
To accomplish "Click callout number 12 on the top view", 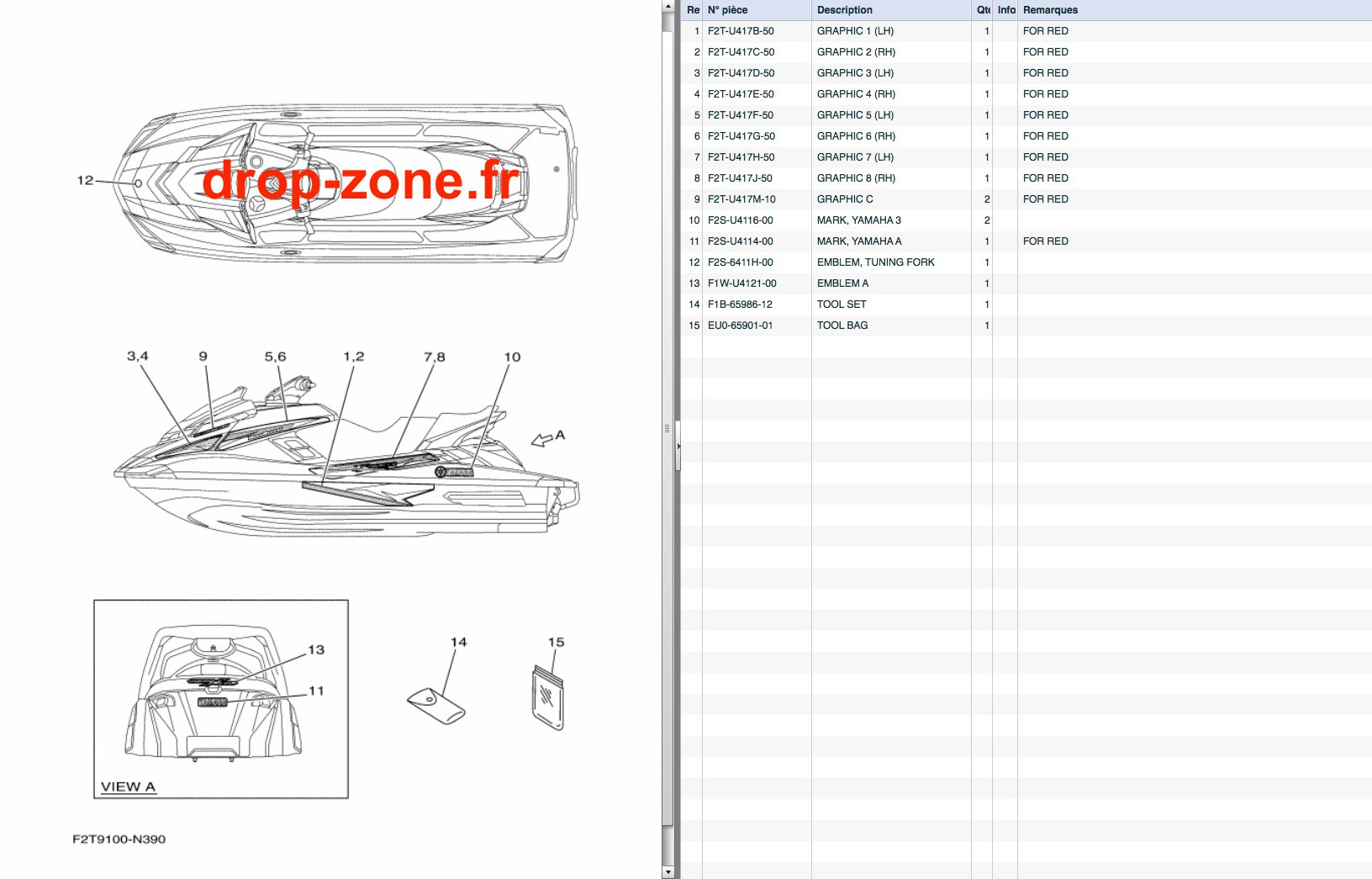I will pyautogui.click(x=85, y=180).
